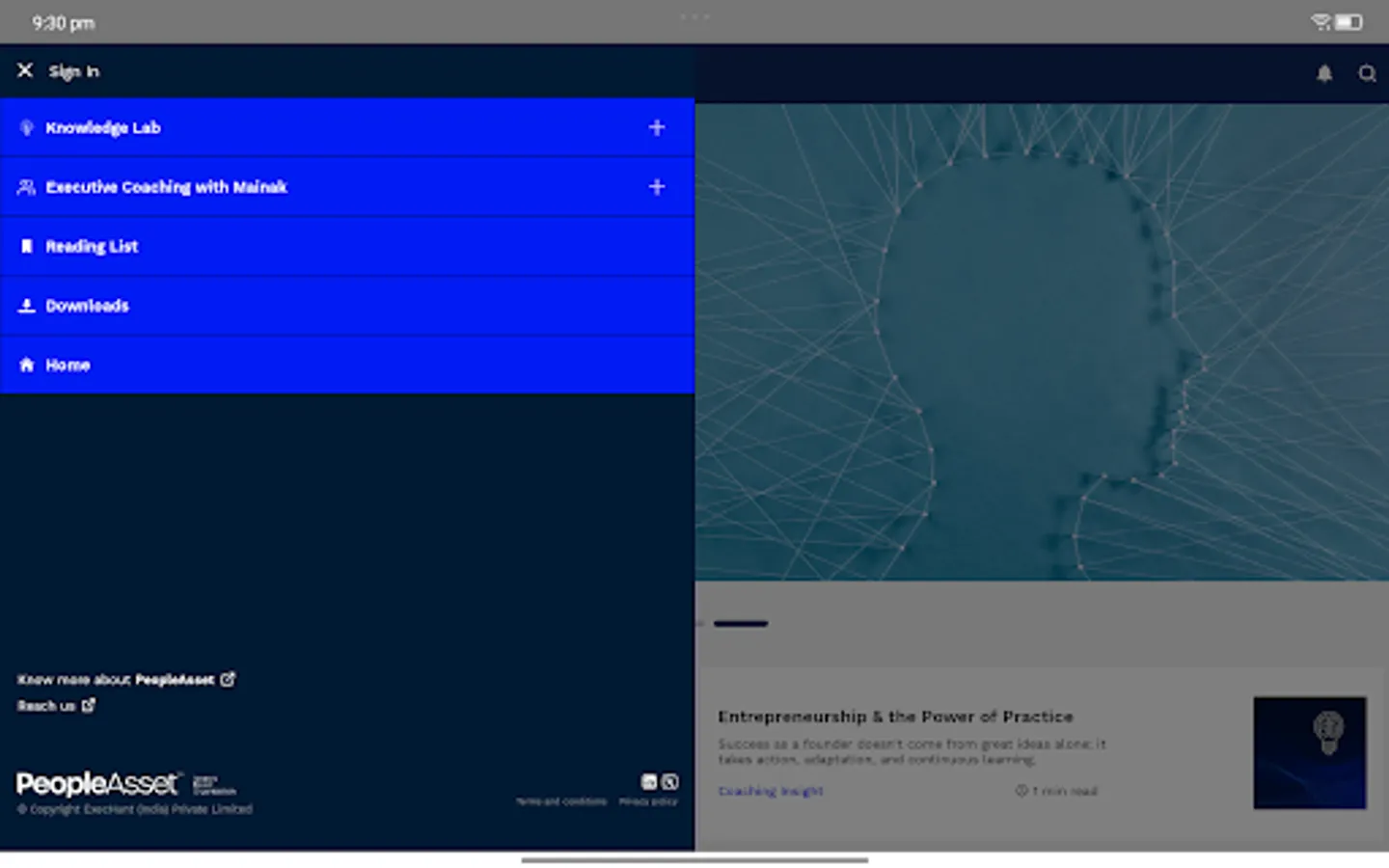Click the head silhouette banner image
1389x868 pixels.
click(1042, 341)
